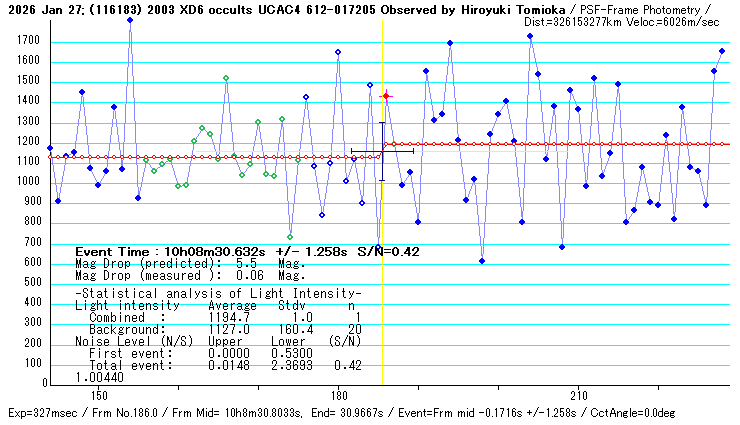
Task: Click the highest blue data point near 1800
Action: point(130,20)
